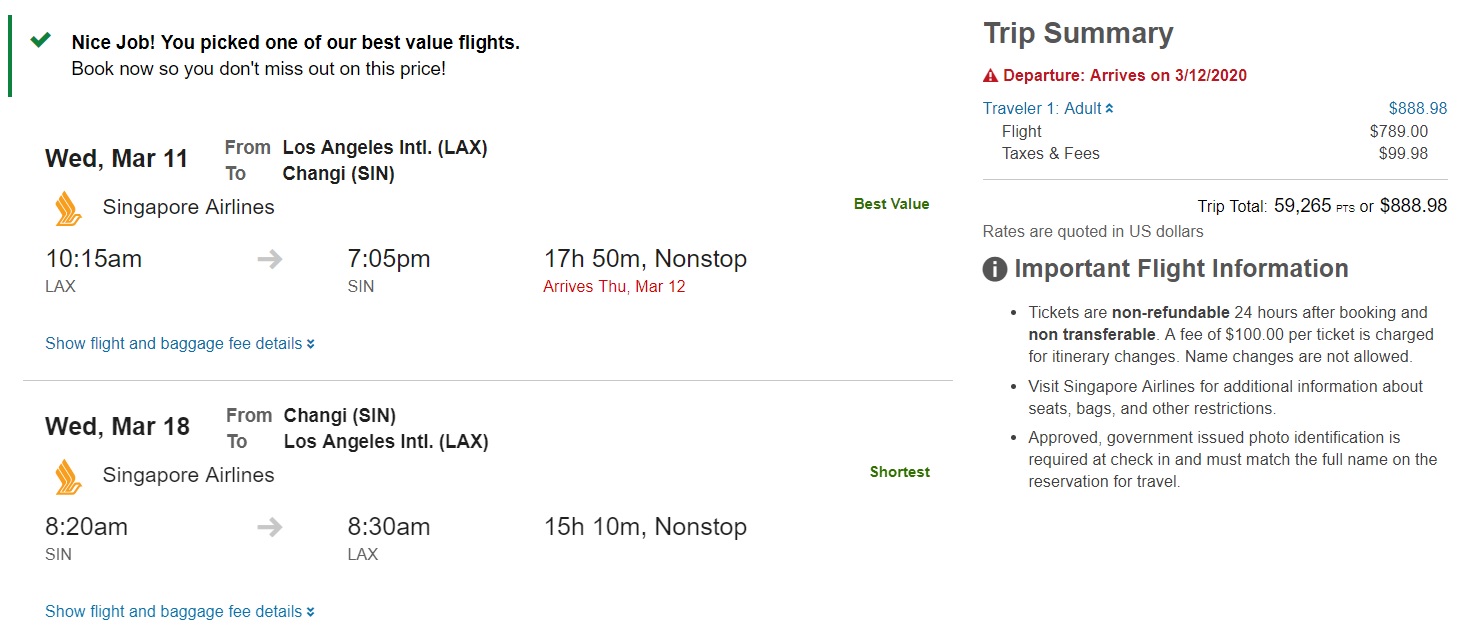Click the Best Value label
1459x627 pixels.
click(891, 204)
